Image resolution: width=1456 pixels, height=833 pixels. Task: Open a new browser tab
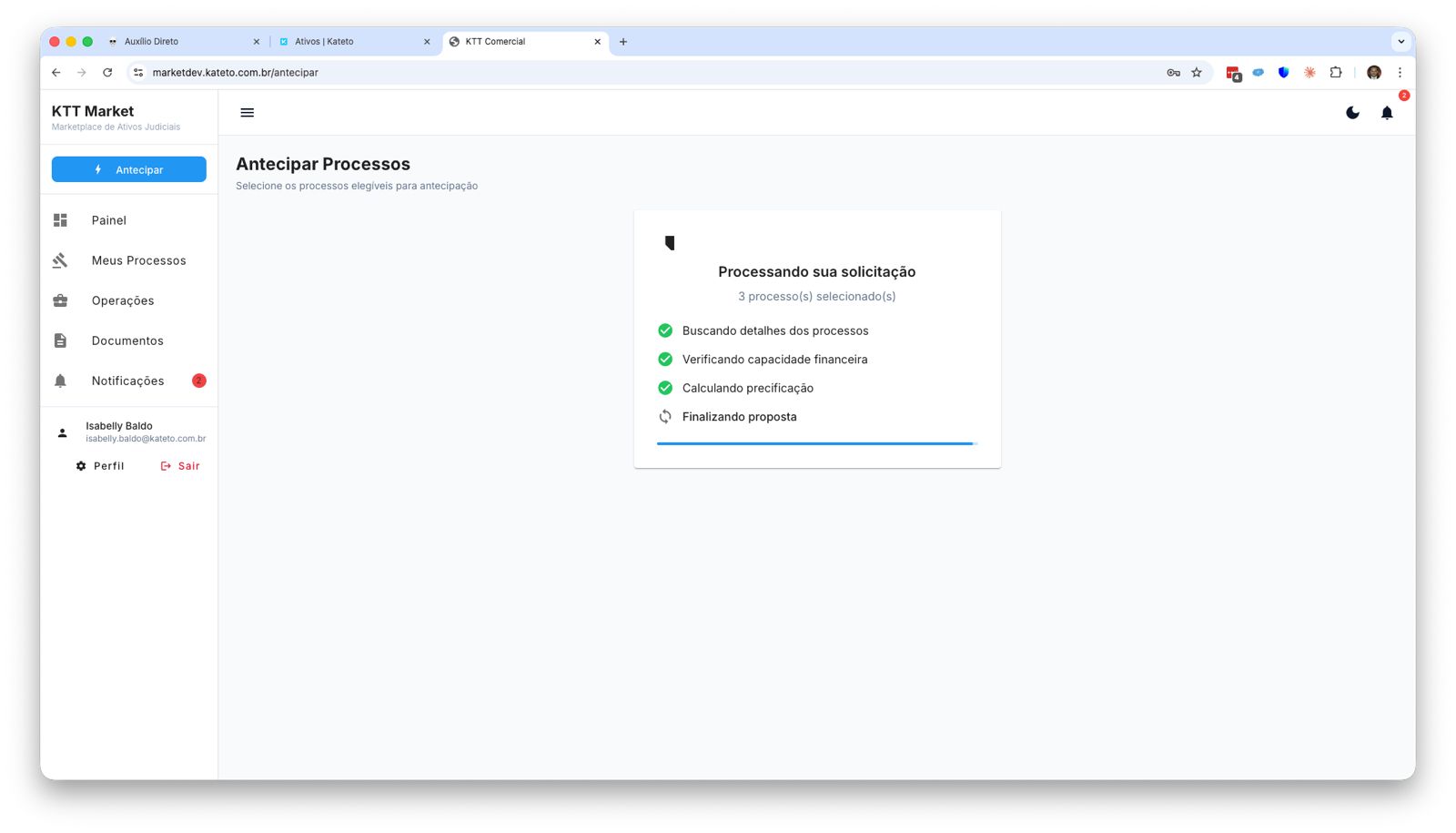(623, 42)
